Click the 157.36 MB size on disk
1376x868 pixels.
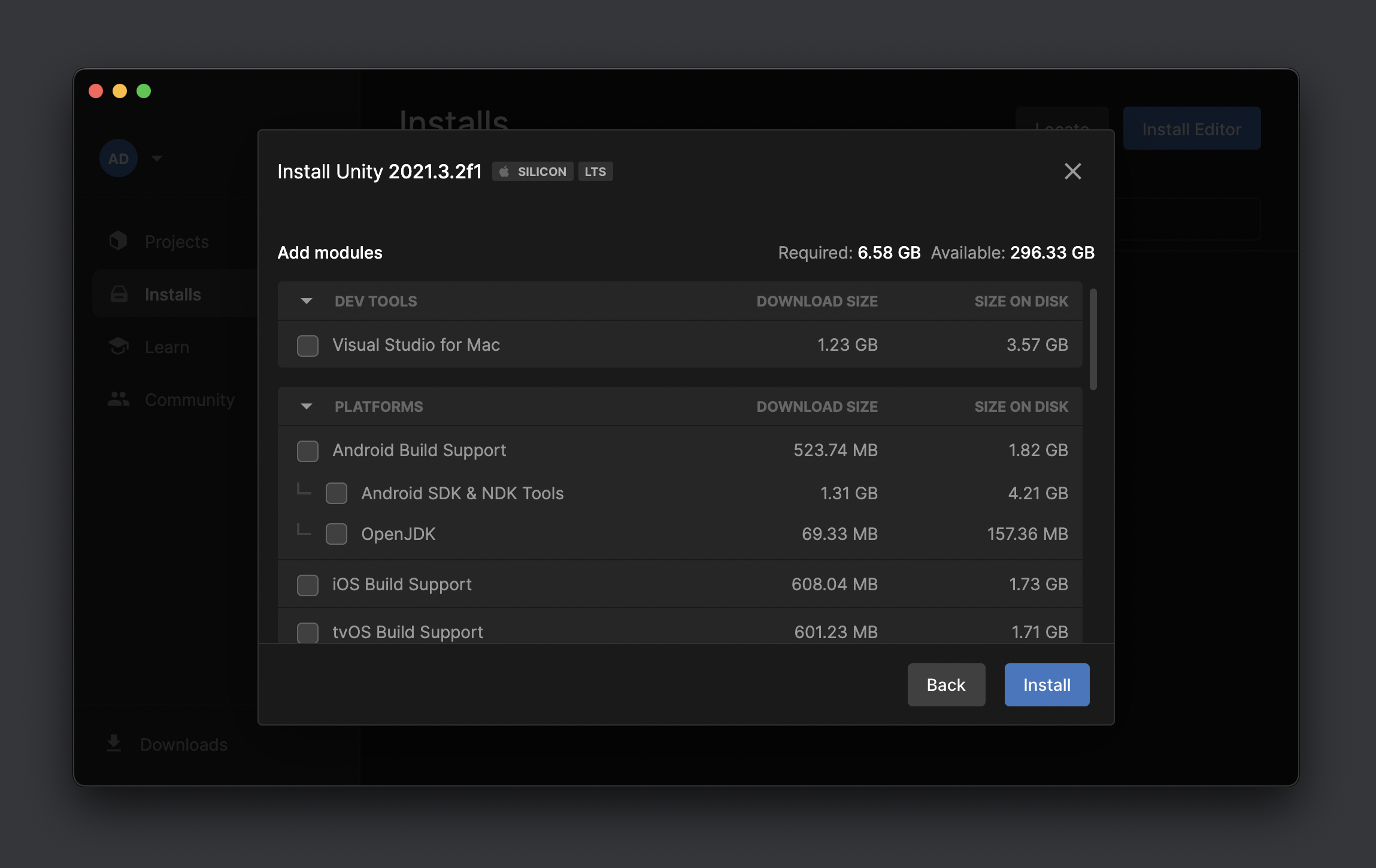[x=1028, y=534]
